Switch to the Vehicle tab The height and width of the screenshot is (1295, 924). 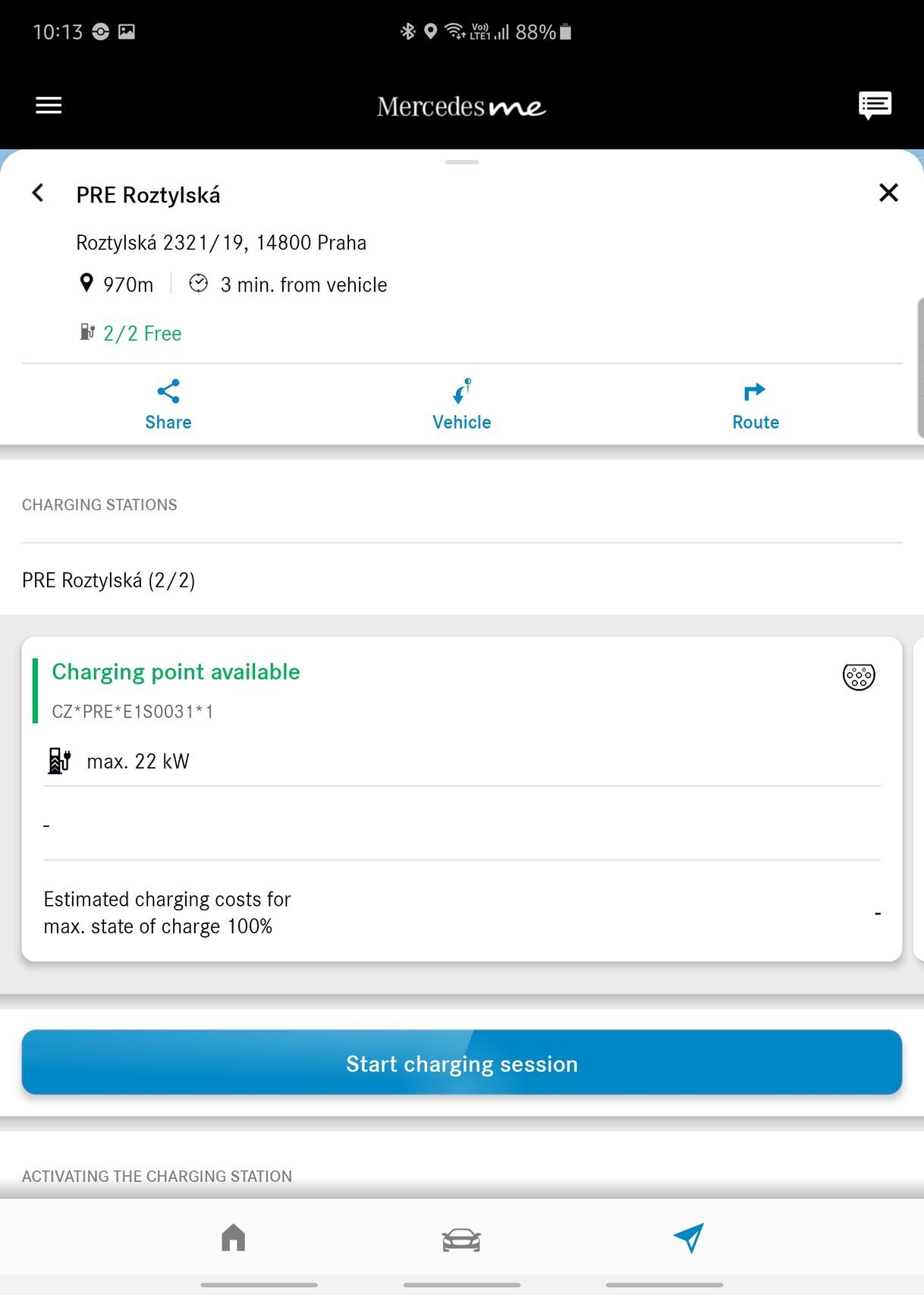pos(461,1240)
